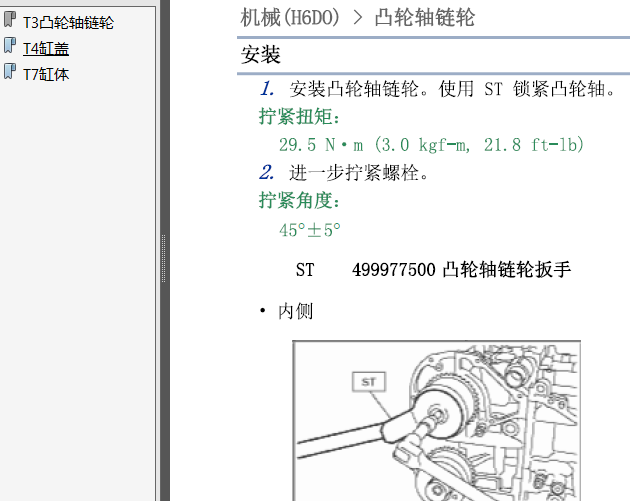Viewport: 630px width, 501px height.
Task: Click the 凸轮轴链轮扳手 tool name
Action: click(507, 270)
